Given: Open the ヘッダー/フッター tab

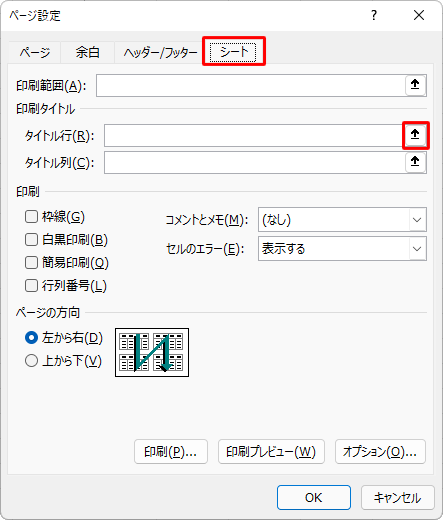Looking at the screenshot, I should (160, 52).
